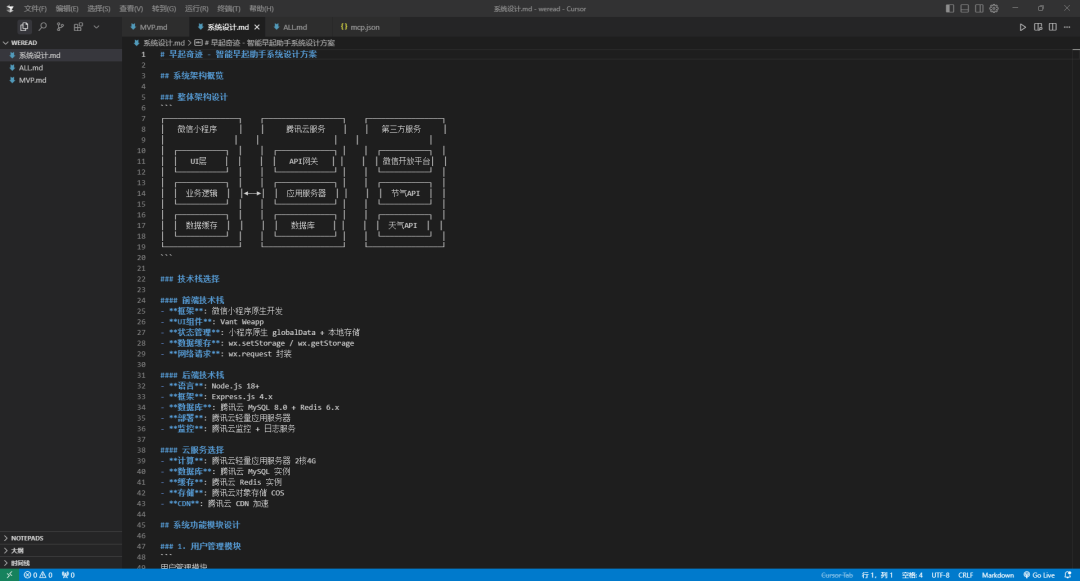Click the '腾讯云 CDN 加速' line

click(x=214, y=504)
